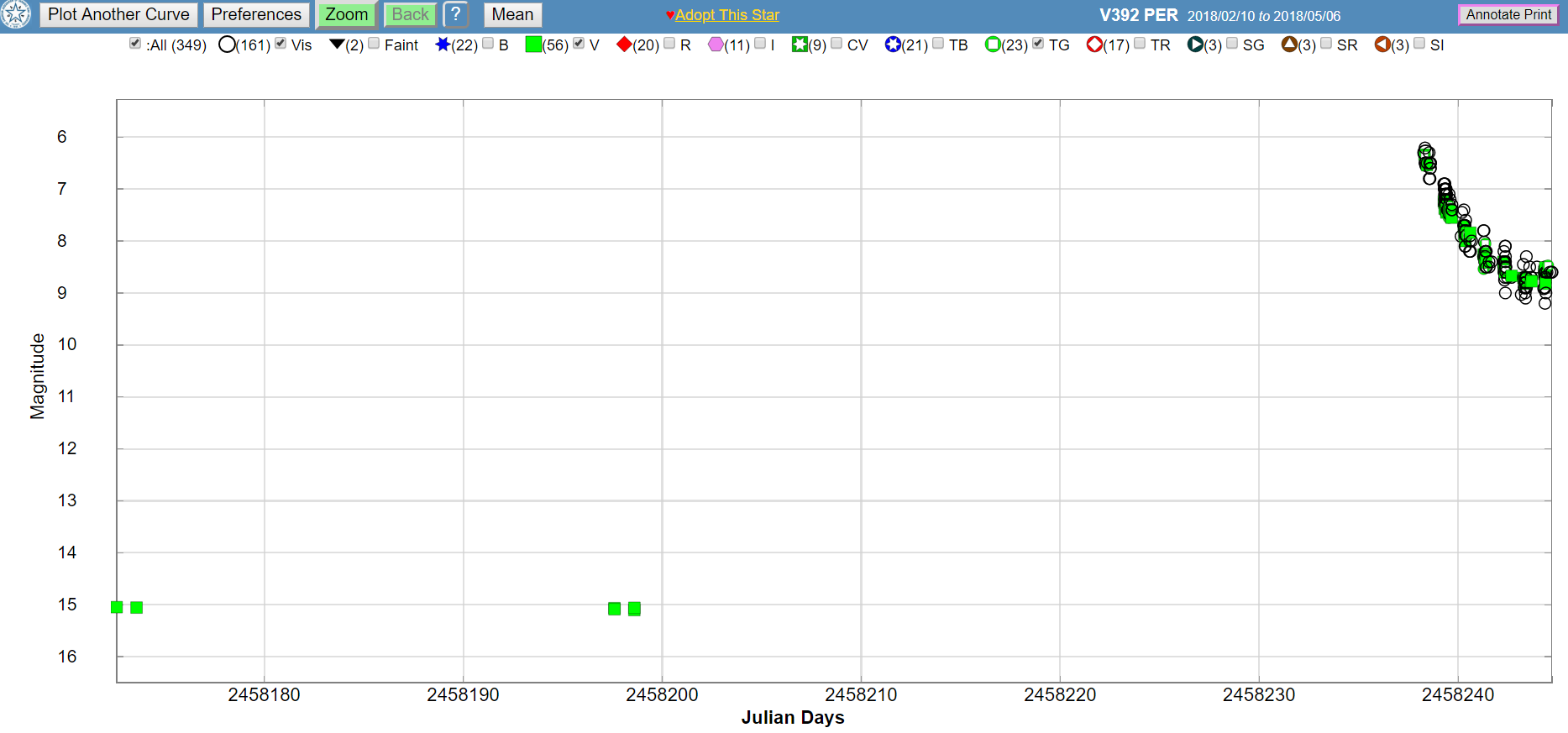Enable the TB band checkbox
This screenshot has height=733, width=1568.
pyautogui.click(x=938, y=43)
